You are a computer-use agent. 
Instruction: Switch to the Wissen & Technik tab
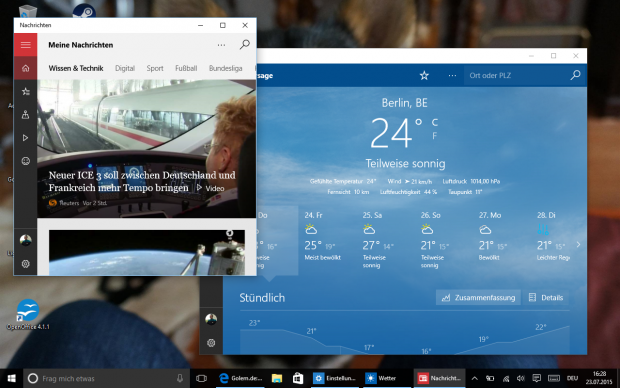tap(76, 68)
